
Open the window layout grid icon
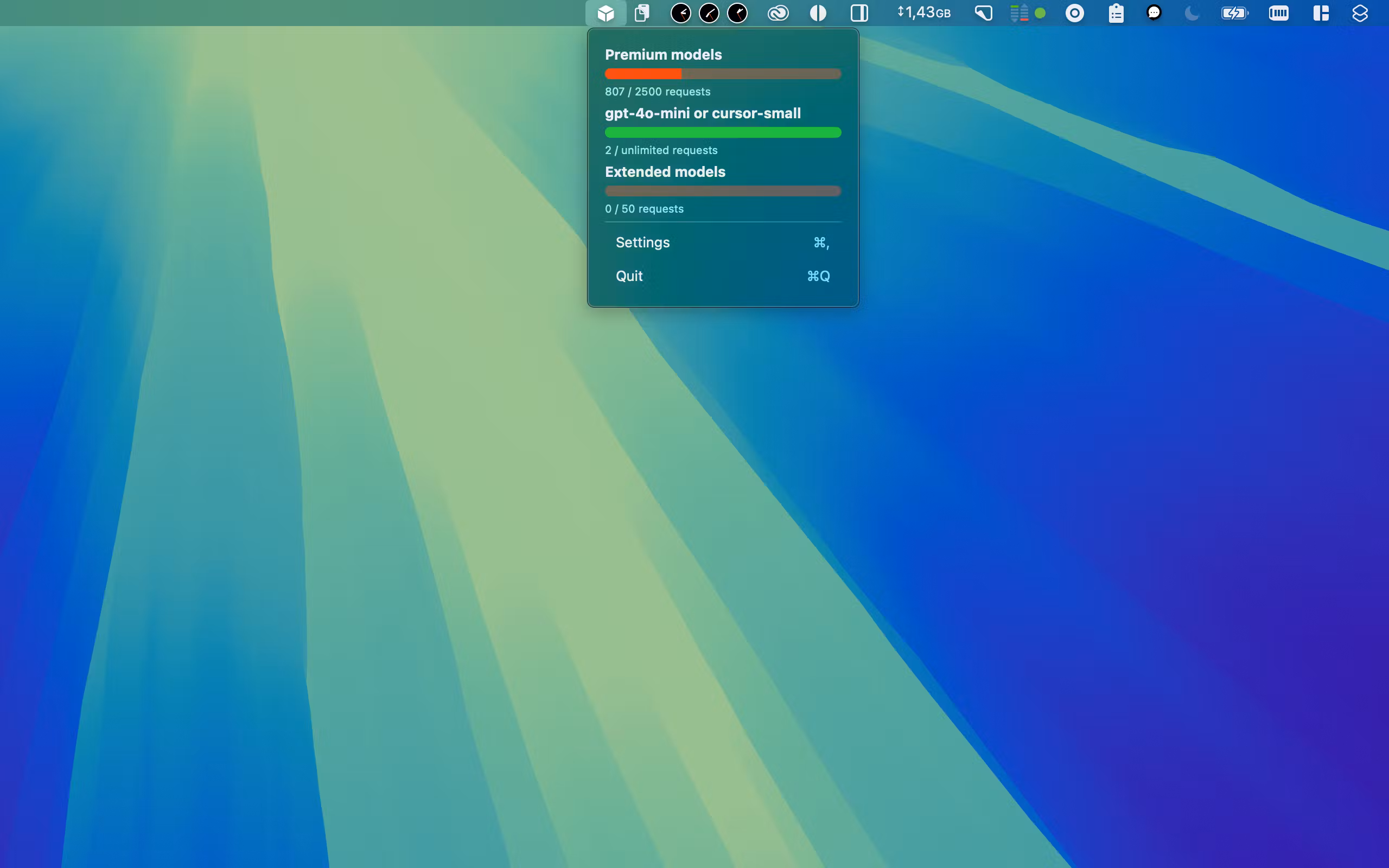coord(1321,12)
